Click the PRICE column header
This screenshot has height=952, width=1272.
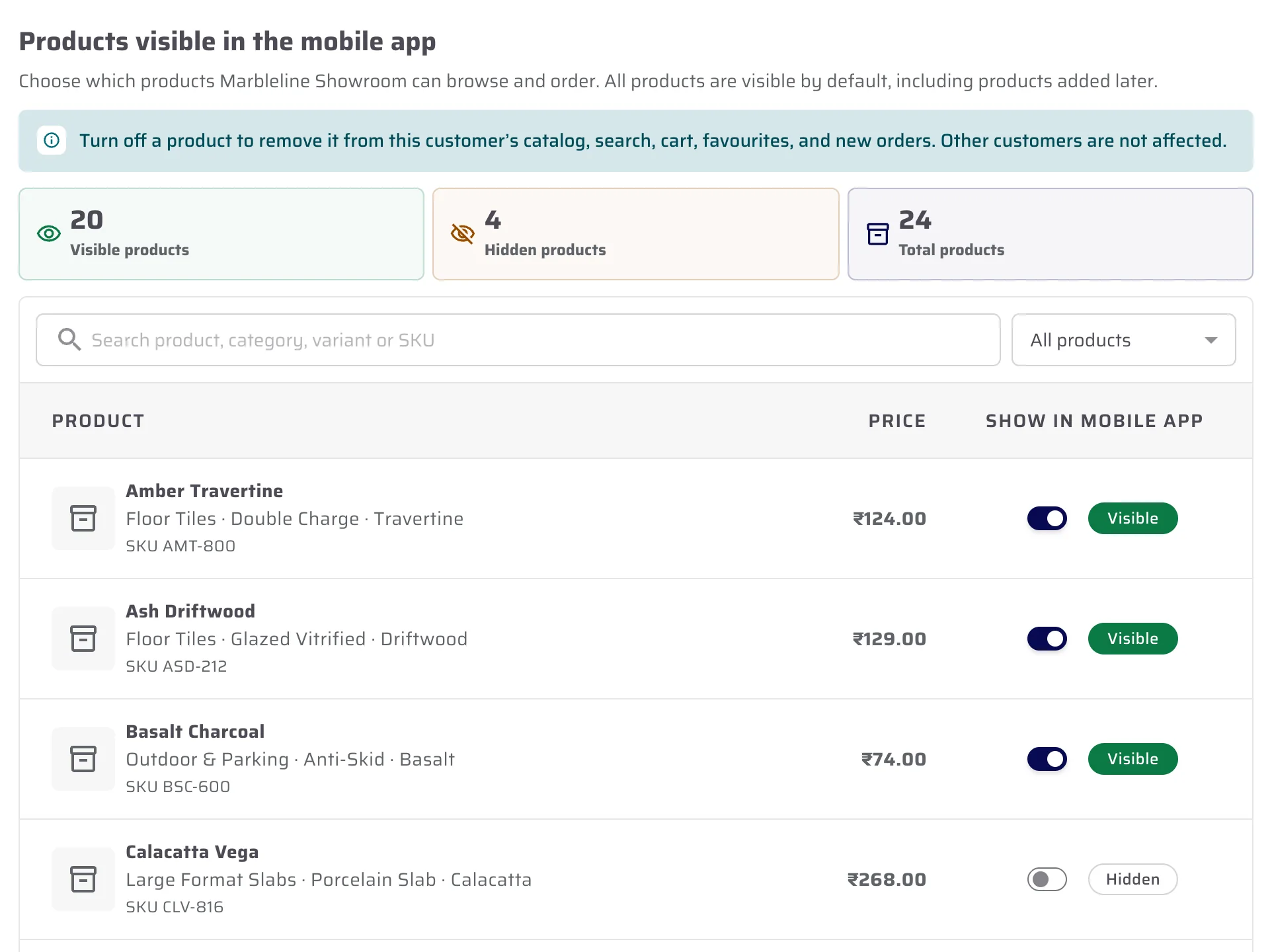point(897,421)
